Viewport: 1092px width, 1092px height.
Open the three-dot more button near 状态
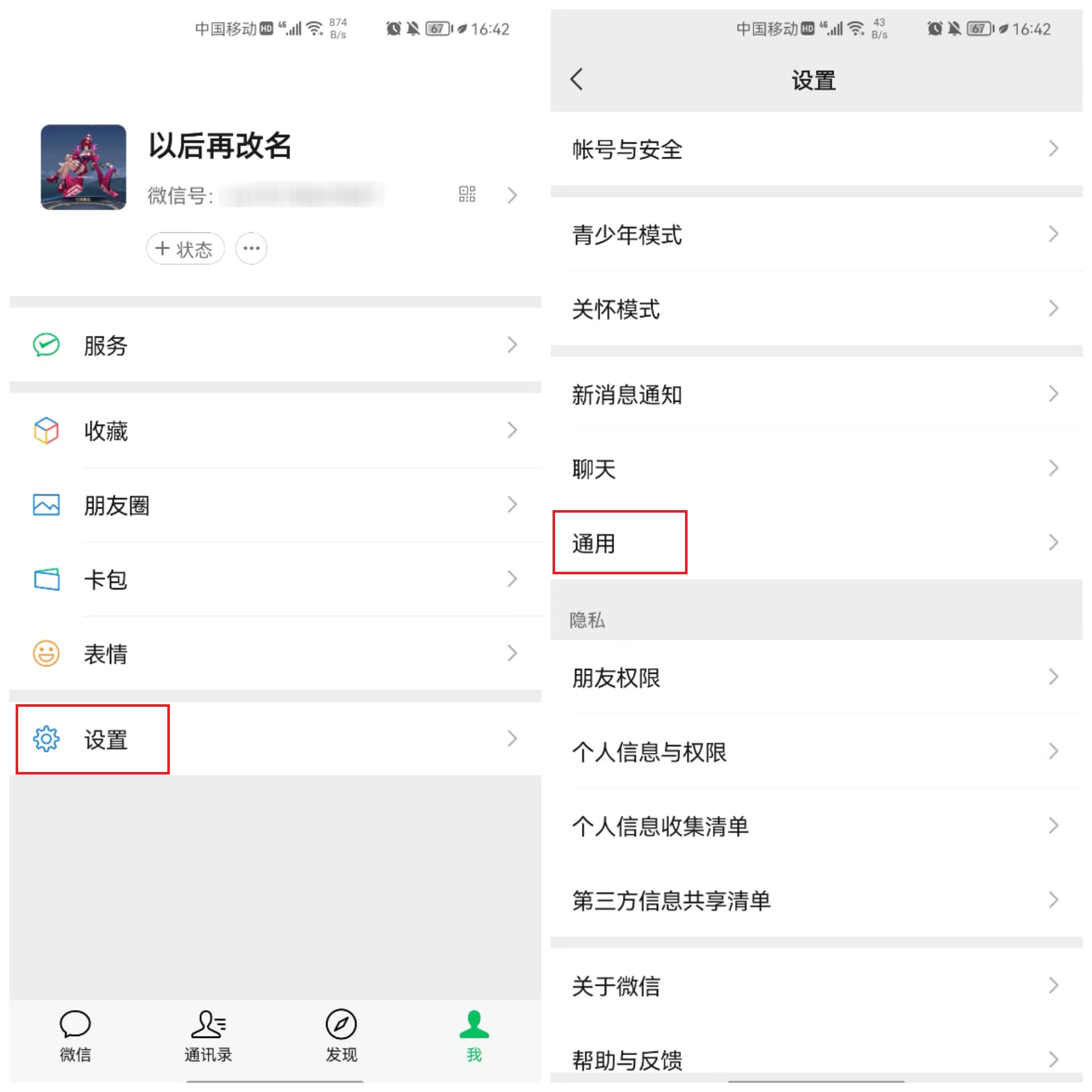click(x=252, y=248)
